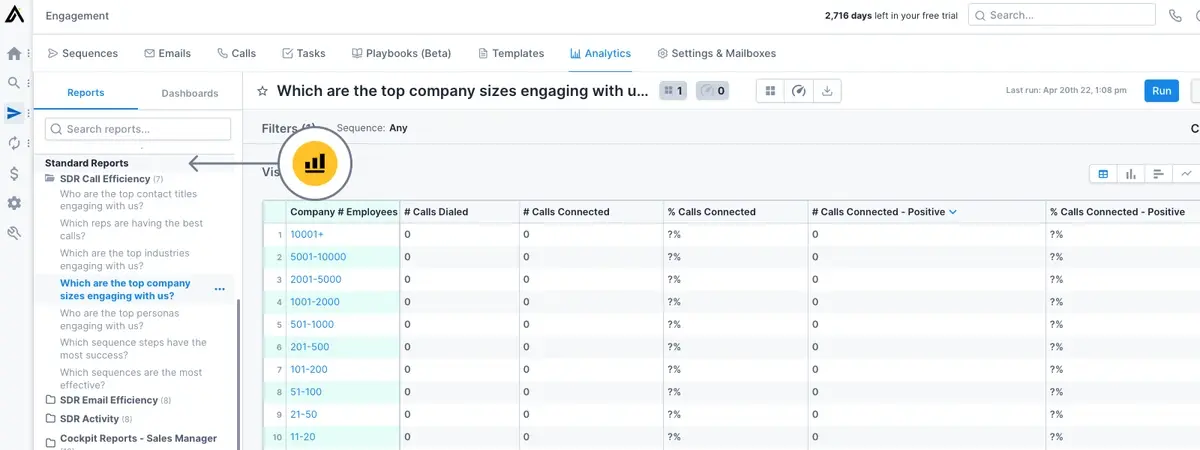Expand the SDR Activity folder
Image resolution: width=1200 pixels, height=450 pixels.
[89, 419]
